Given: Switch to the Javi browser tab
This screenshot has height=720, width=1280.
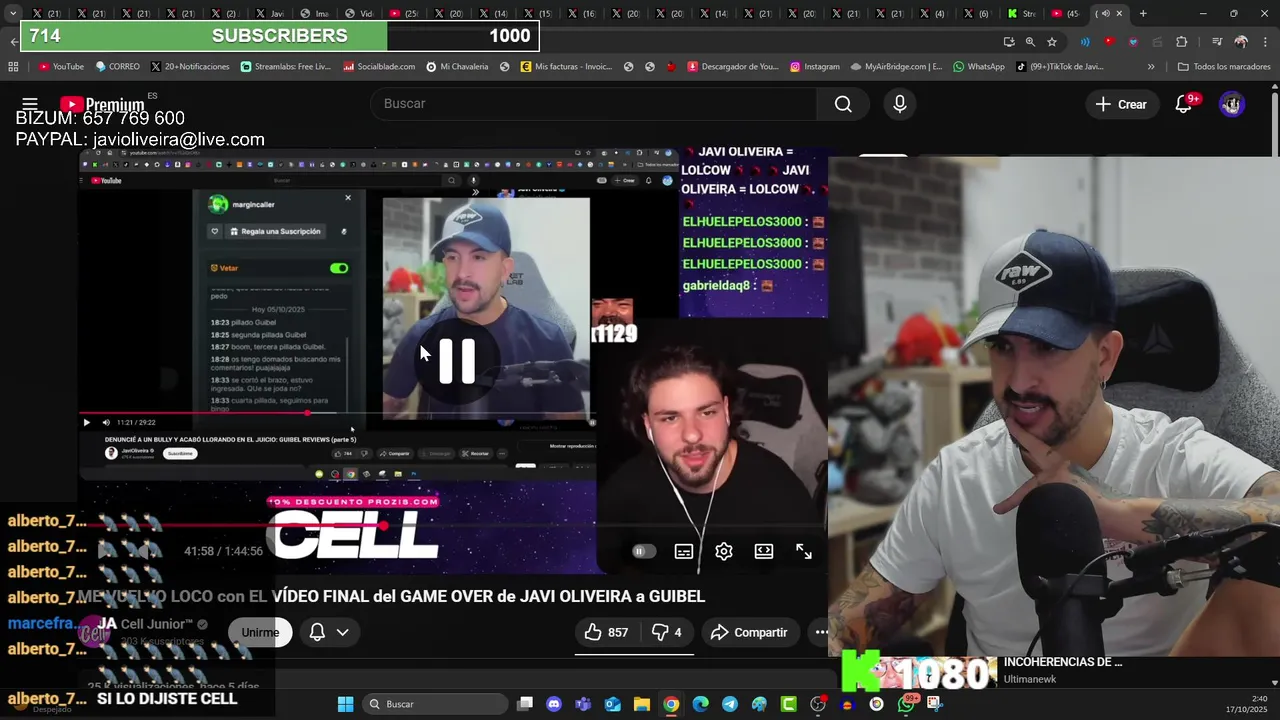Looking at the screenshot, I should [270, 14].
